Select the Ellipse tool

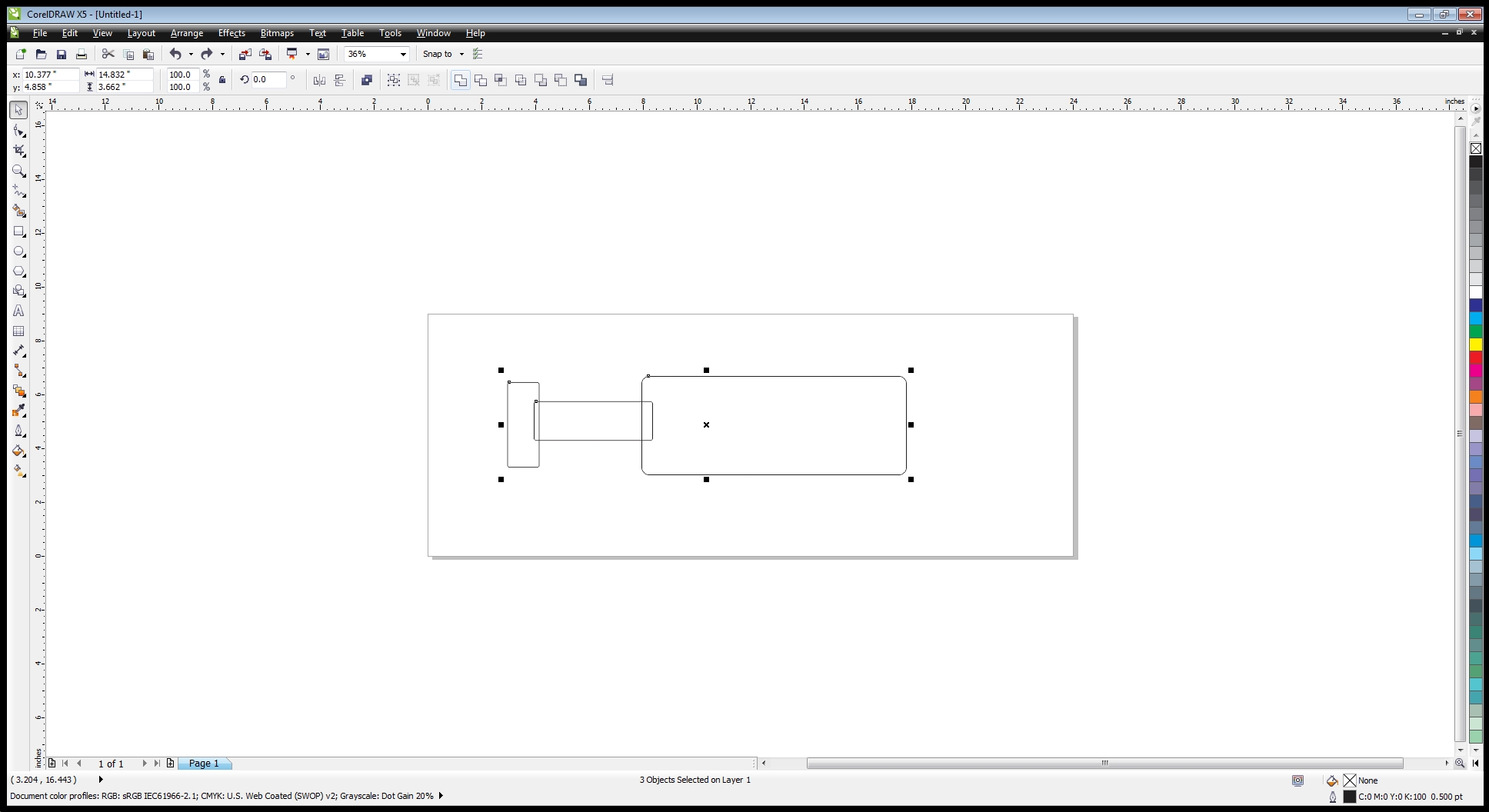tap(18, 251)
